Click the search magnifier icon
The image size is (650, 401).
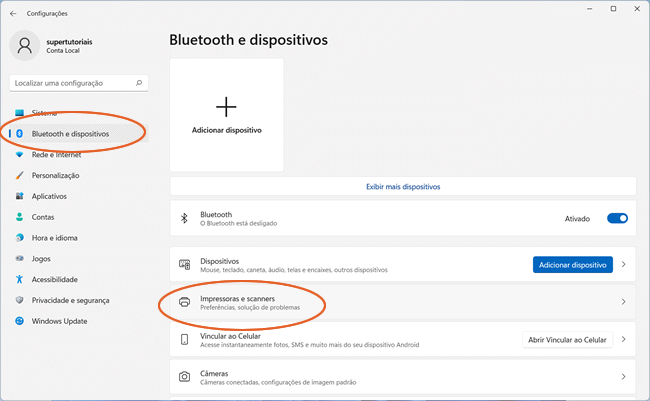click(139, 83)
